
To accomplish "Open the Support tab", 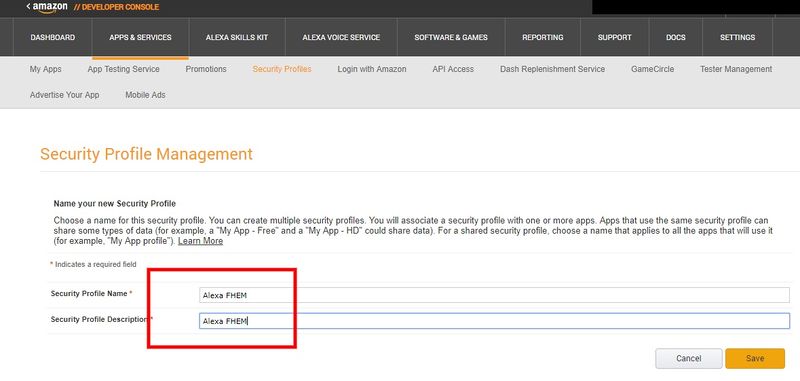I will pyautogui.click(x=615, y=37).
